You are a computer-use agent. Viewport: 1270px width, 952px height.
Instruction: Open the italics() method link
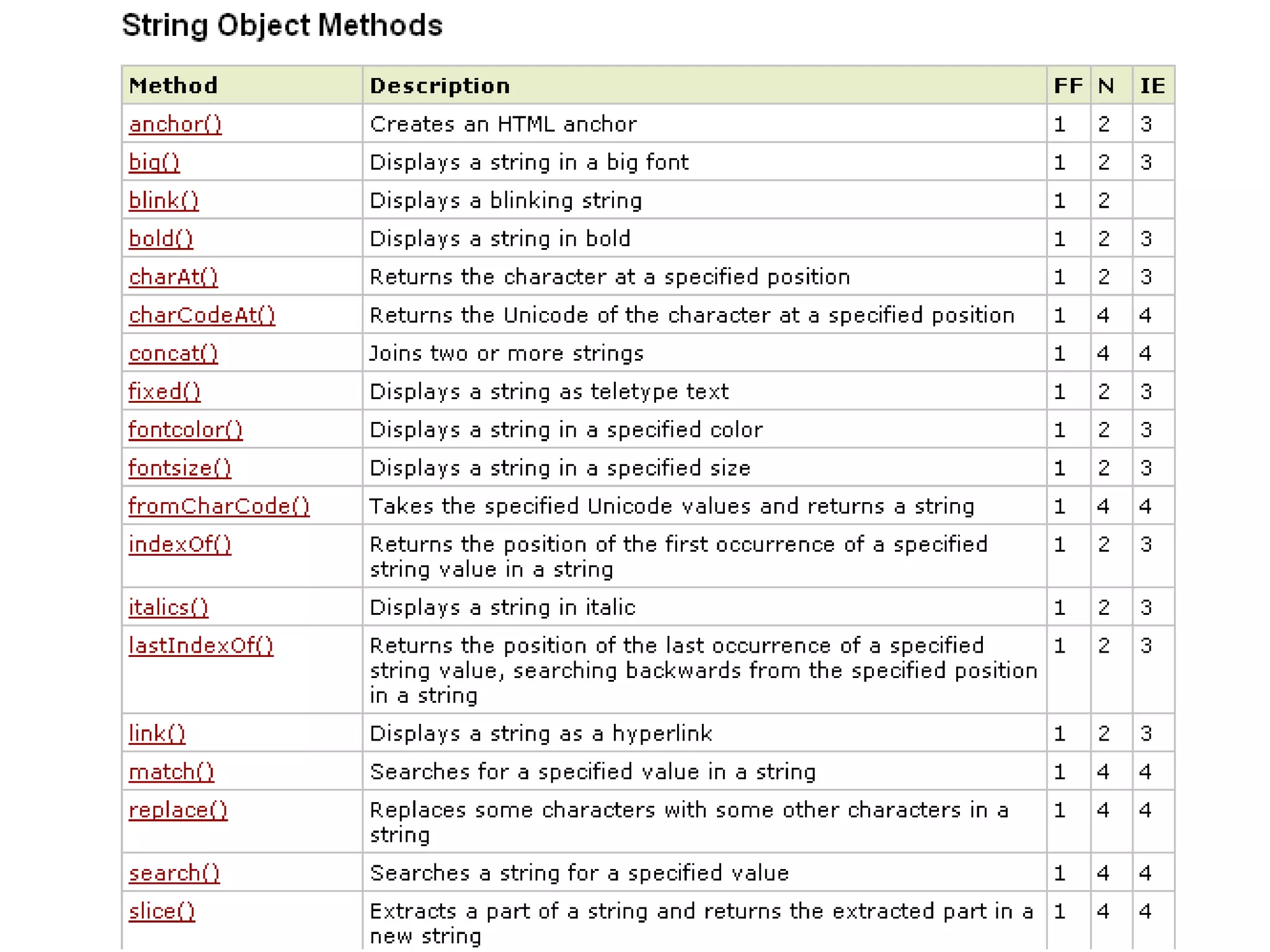168,608
